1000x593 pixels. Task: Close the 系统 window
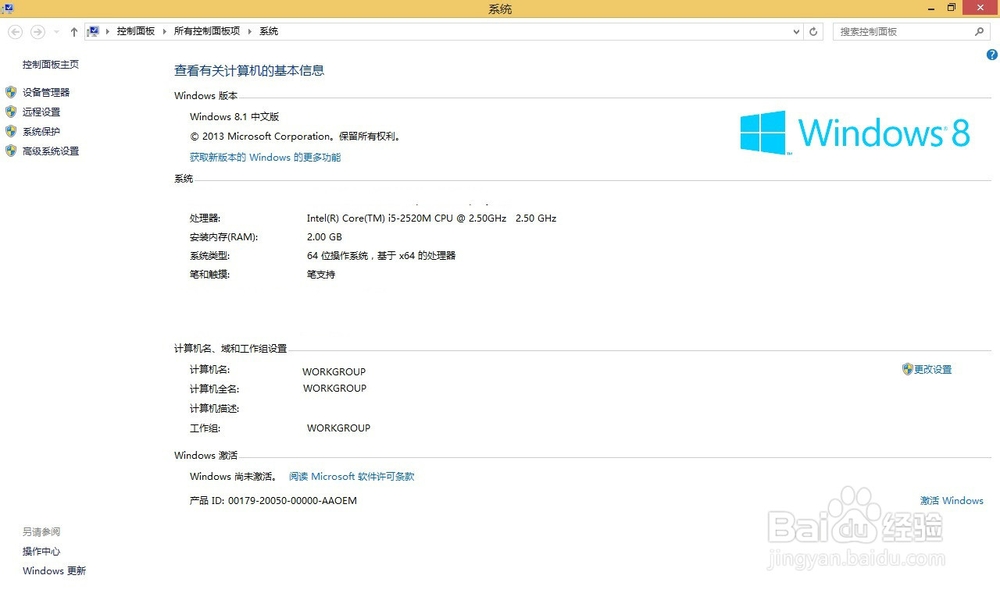point(980,8)
